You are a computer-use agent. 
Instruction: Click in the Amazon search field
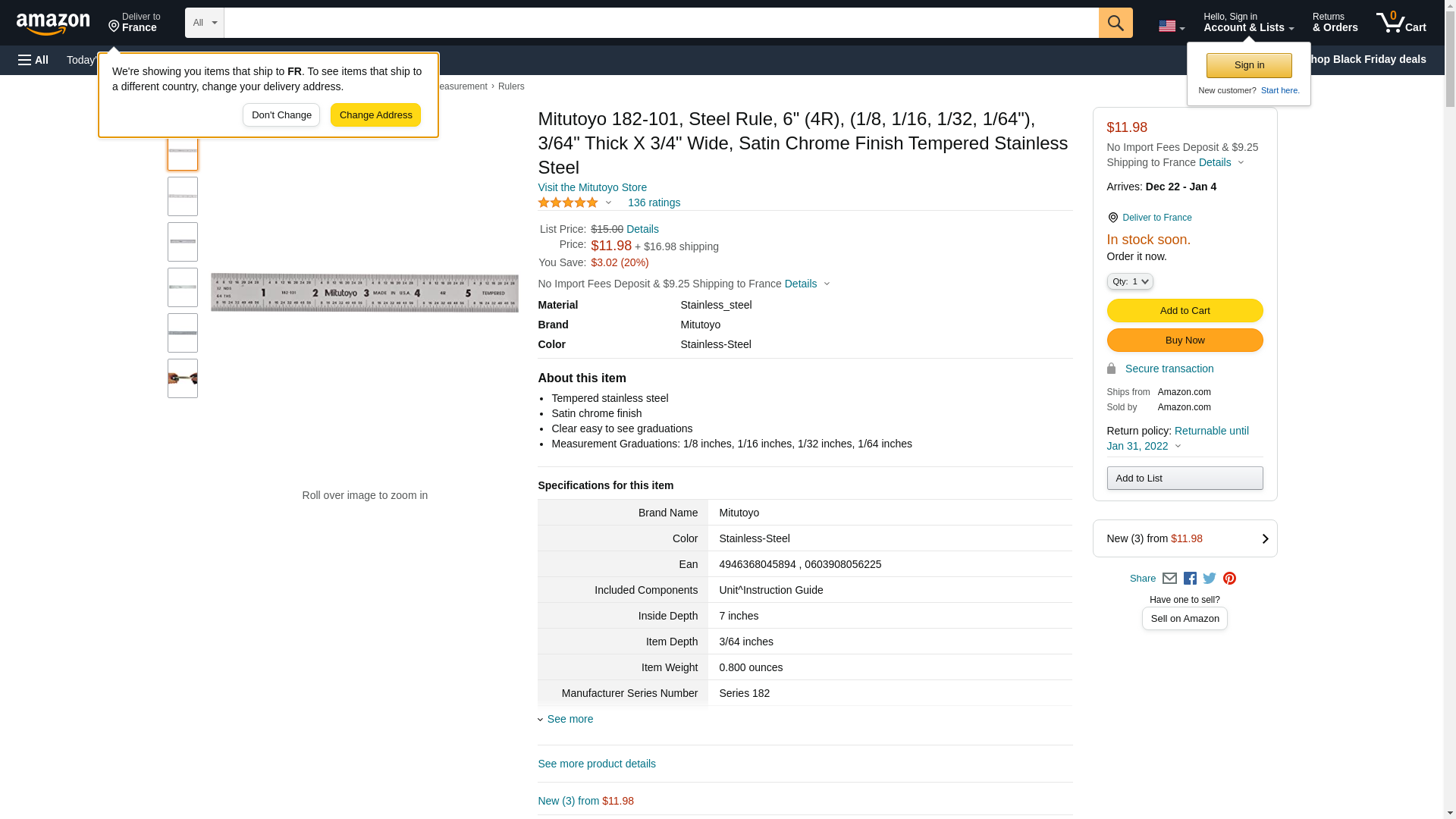[x=660, y=23]
